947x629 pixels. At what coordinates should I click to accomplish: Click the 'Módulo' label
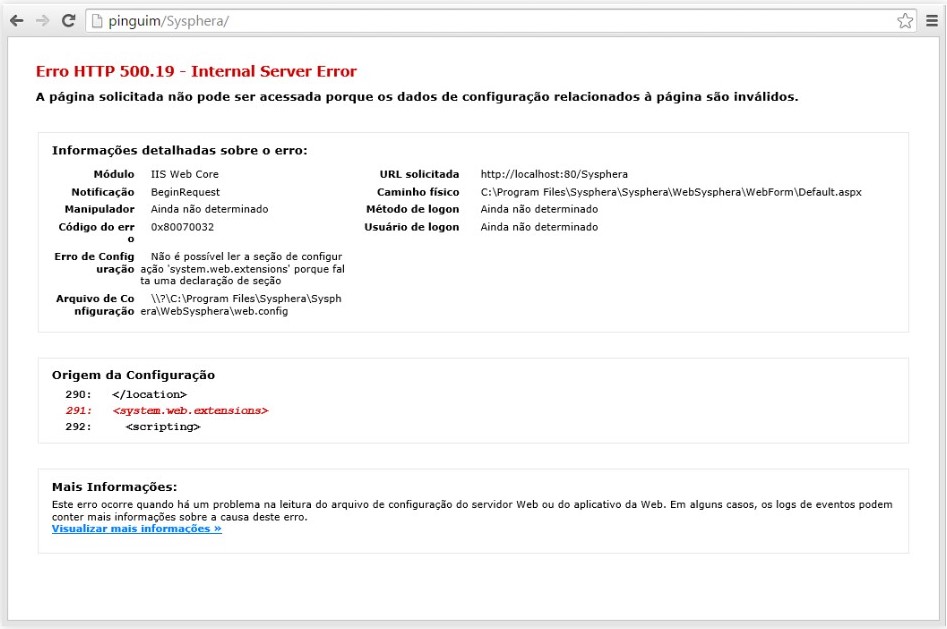(114, 175)
